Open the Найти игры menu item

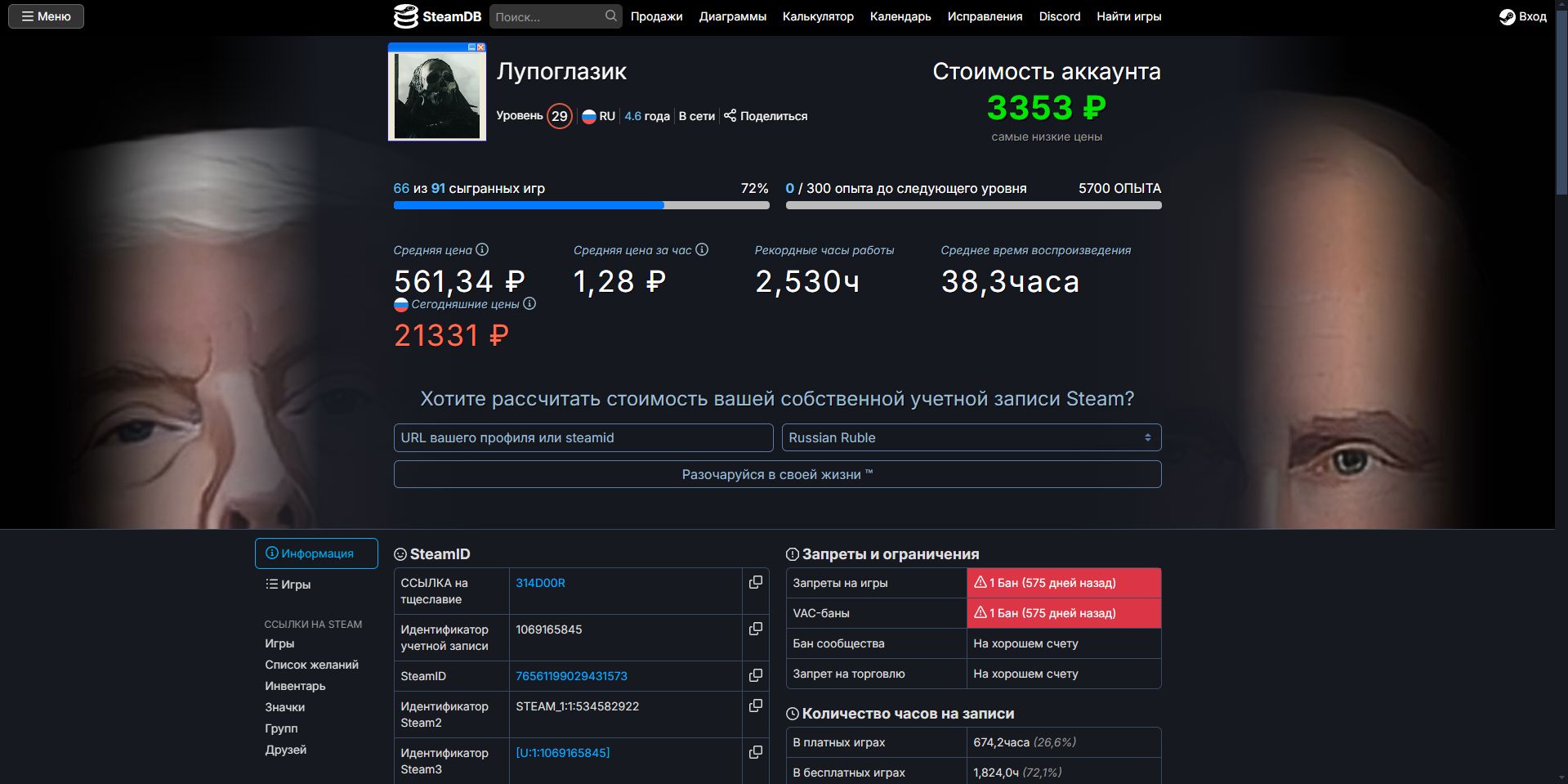pyautogui.click(x=1128, y=16)
